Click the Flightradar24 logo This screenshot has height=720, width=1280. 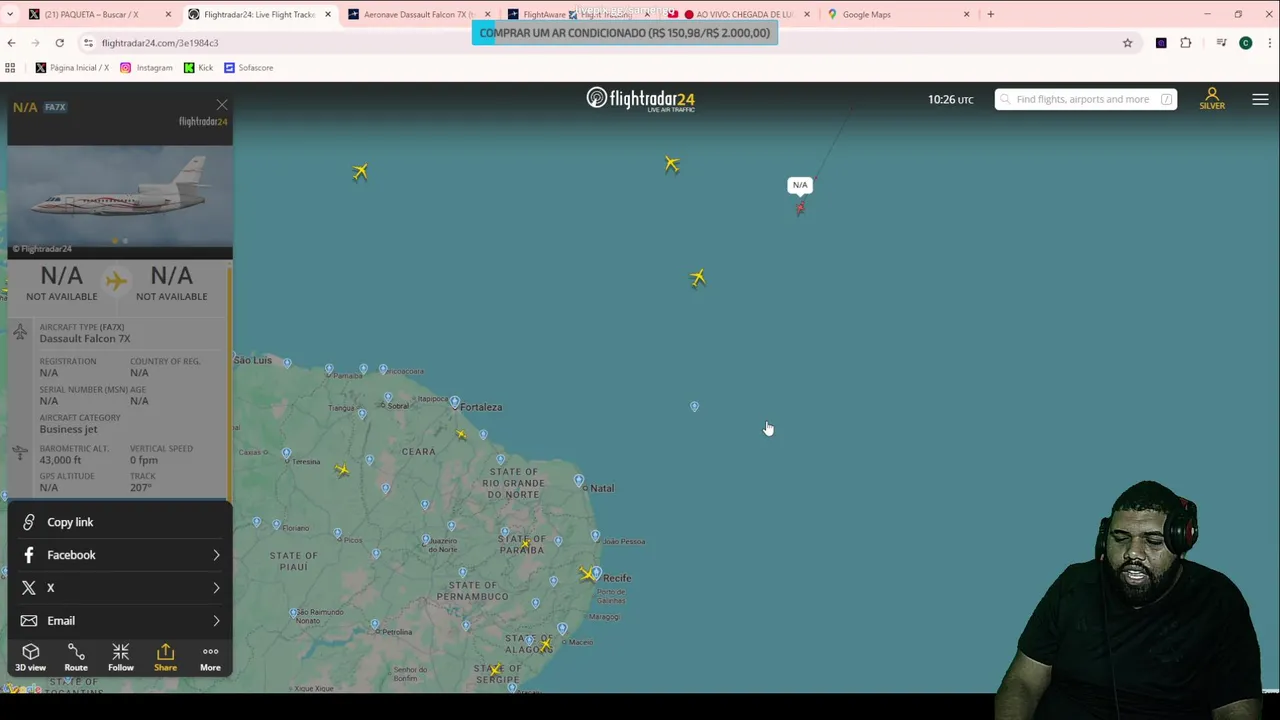pos(640,99)
